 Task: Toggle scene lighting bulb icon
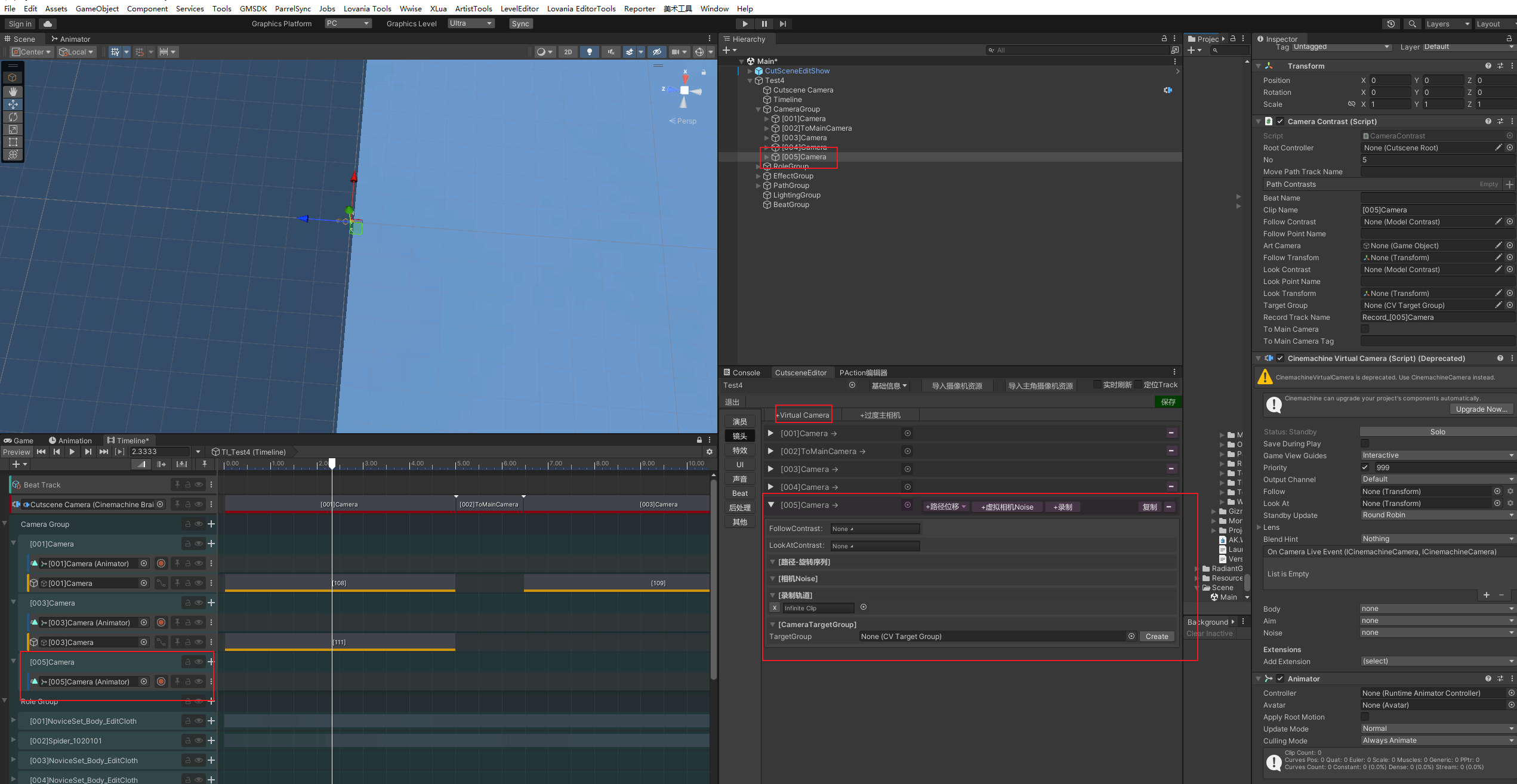point(589,52)
